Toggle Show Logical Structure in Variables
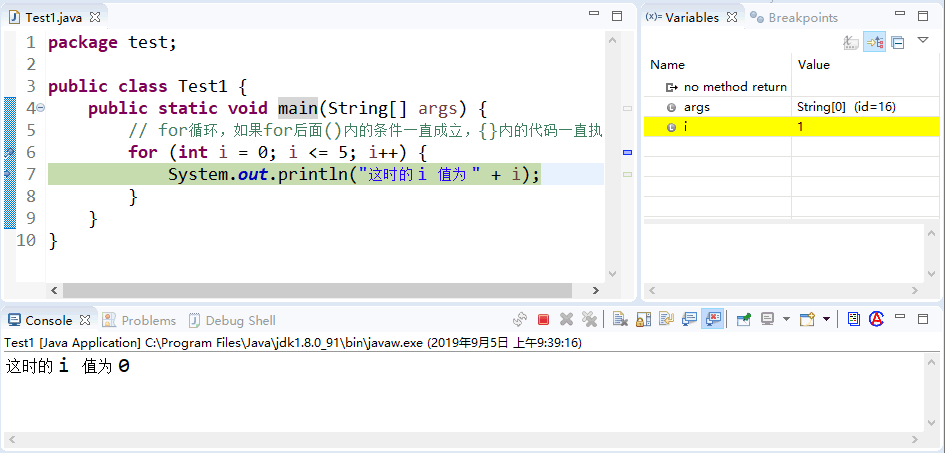Image resolution: width=945 pixels, height=453 pixels. click(874, 42)
